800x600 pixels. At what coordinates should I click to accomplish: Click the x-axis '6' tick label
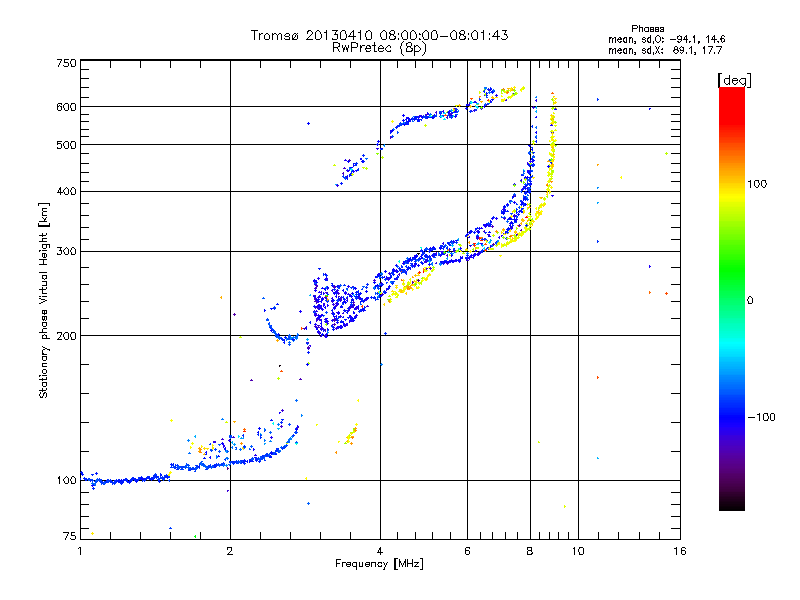(467, 551)
